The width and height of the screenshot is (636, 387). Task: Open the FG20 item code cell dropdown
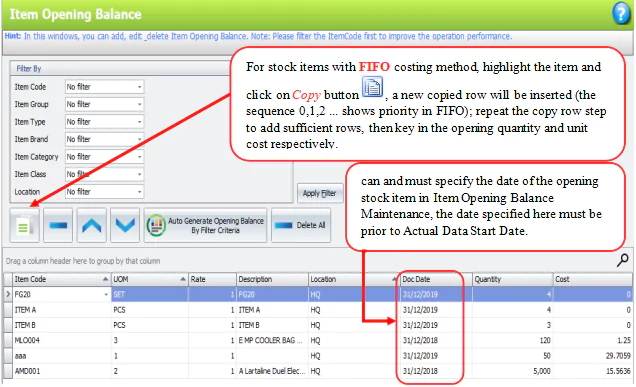pos(106,295)
